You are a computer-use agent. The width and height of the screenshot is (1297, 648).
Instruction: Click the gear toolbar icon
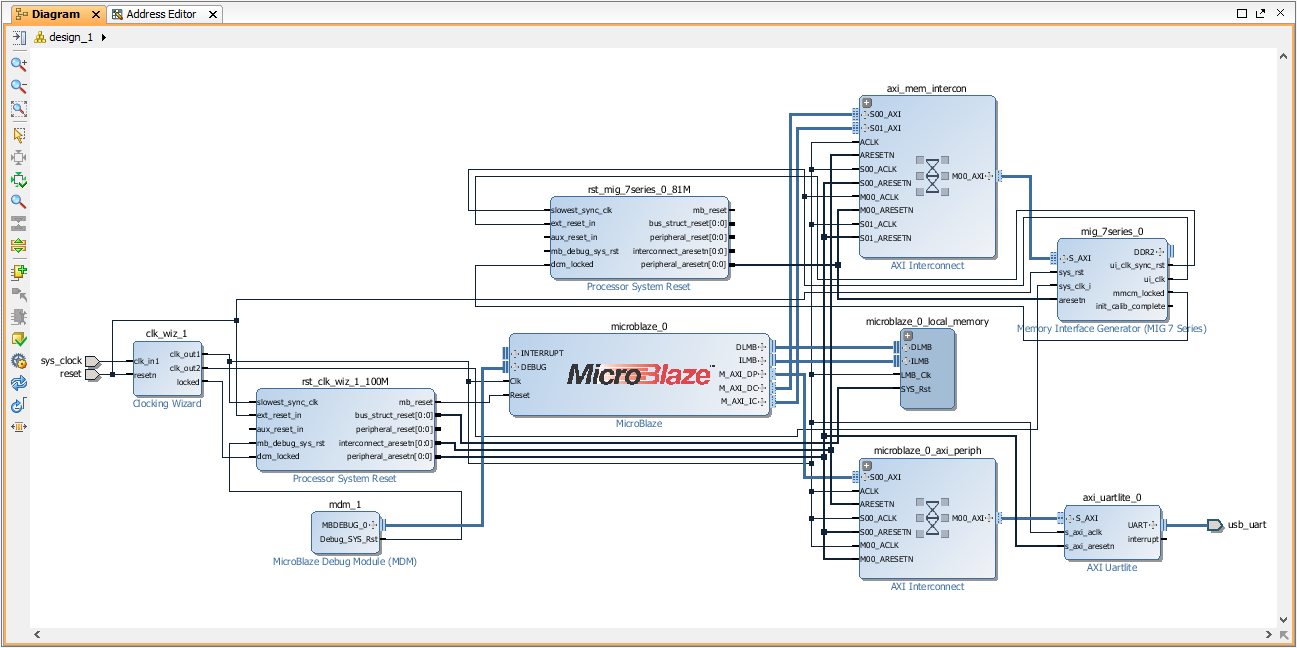coord(18,361)
